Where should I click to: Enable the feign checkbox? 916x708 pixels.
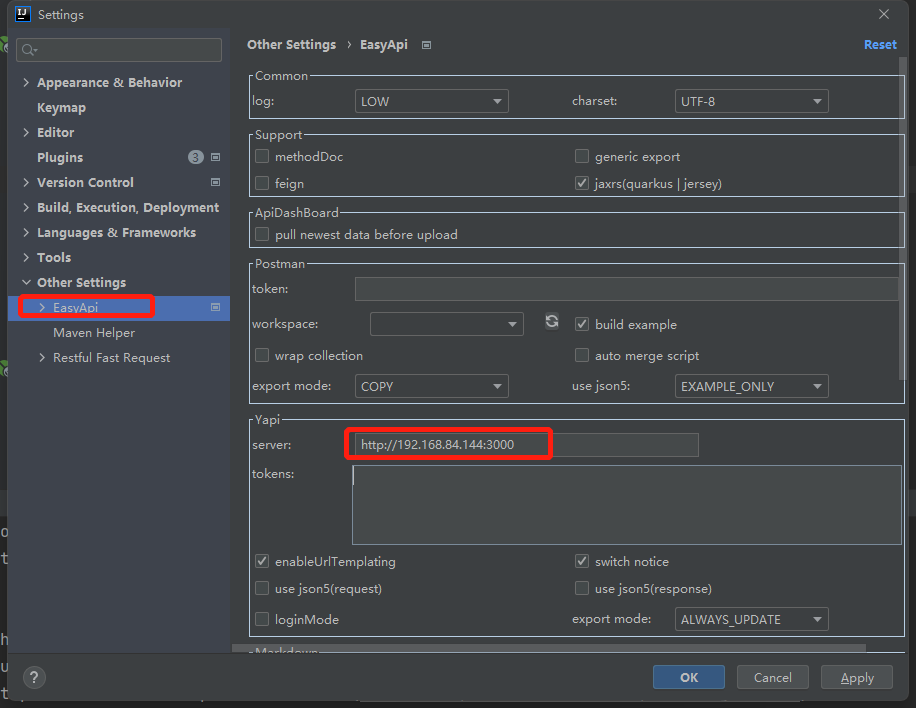coord(262,183)
